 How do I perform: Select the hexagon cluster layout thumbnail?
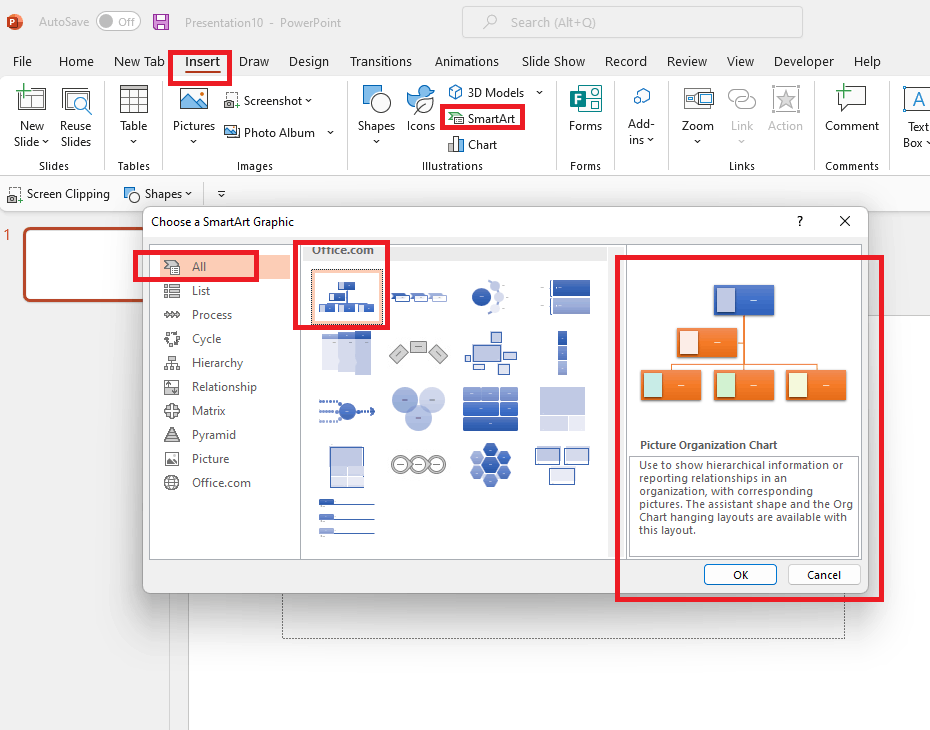pyautogui.click(x=490, y=465)
